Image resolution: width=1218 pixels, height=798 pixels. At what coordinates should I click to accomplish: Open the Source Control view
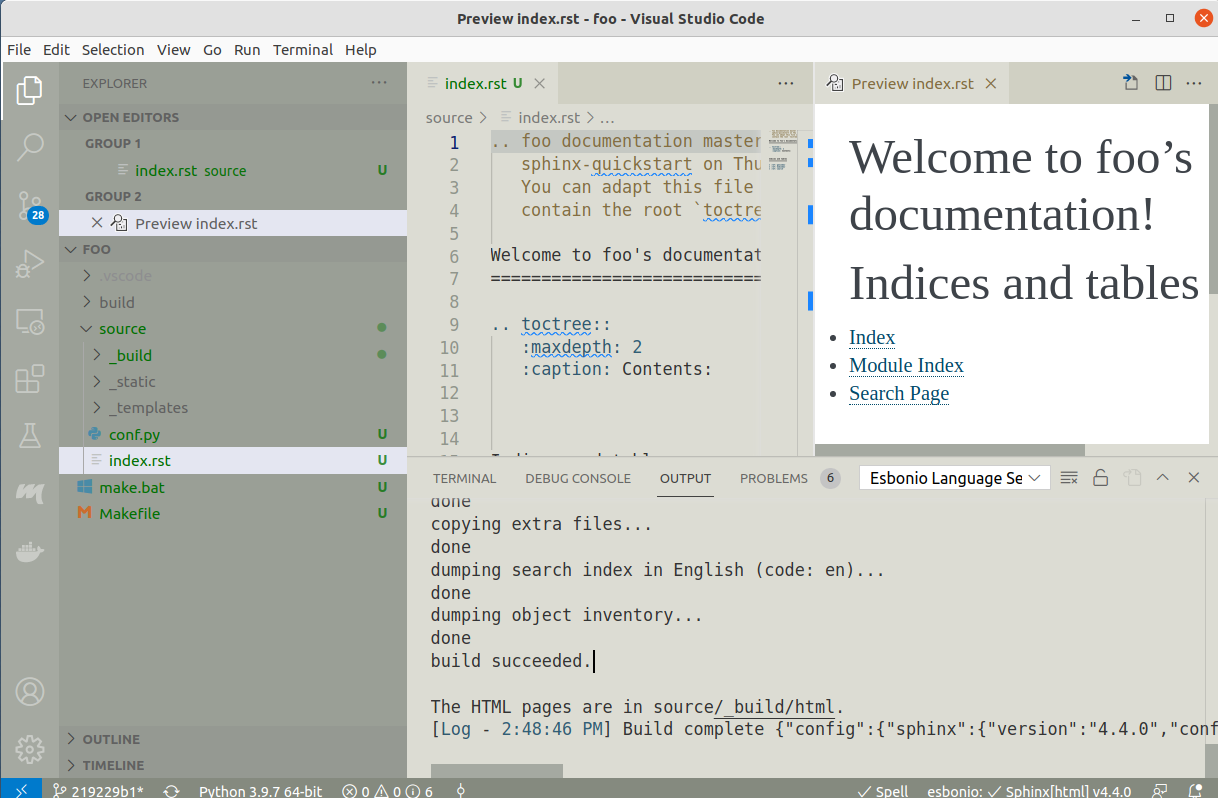point(29,206)
